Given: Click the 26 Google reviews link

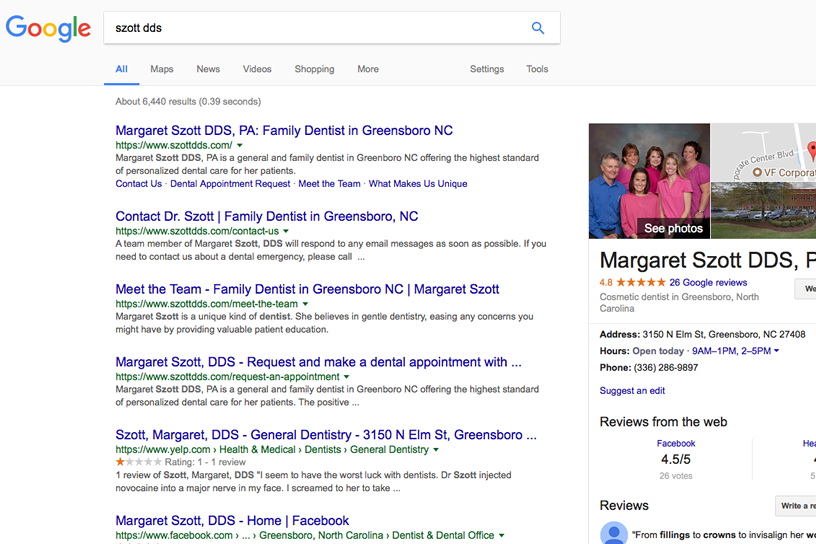Looking at the screenshot, I should (708, 283).
